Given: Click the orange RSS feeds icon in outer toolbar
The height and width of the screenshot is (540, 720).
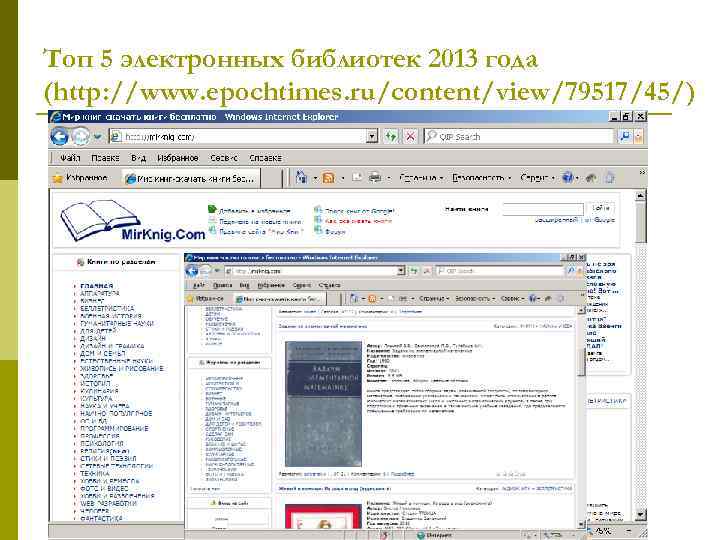Looking at the screenshot, I should pos(328,178).
